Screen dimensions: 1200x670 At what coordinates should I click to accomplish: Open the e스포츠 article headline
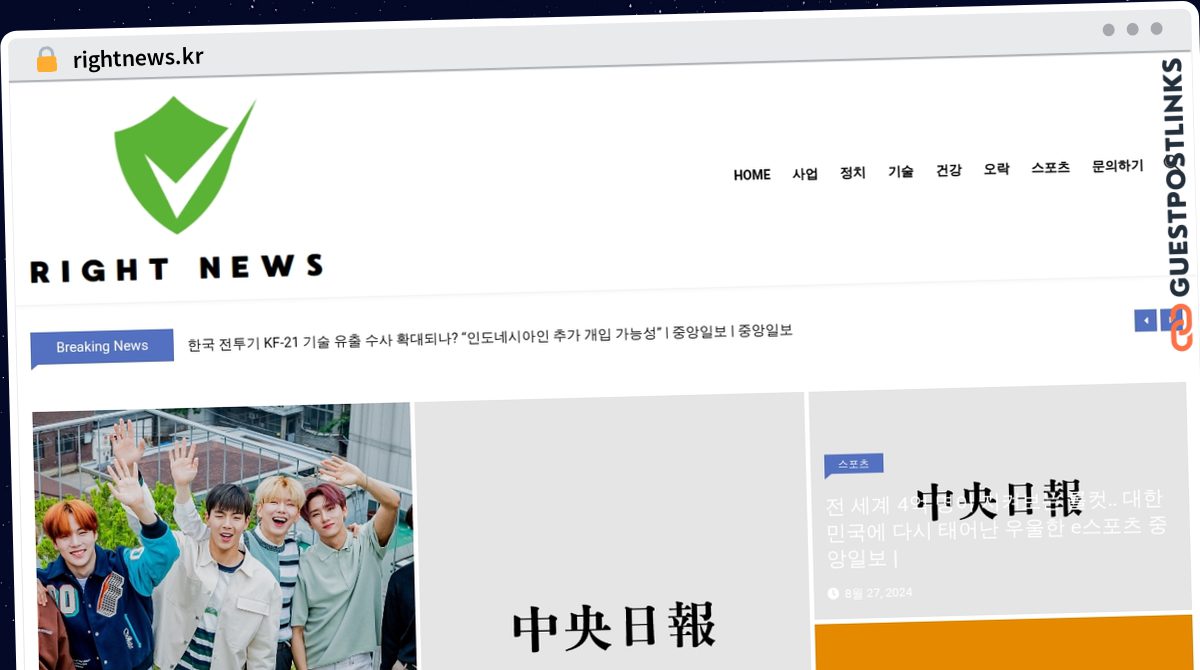[996, 528]
